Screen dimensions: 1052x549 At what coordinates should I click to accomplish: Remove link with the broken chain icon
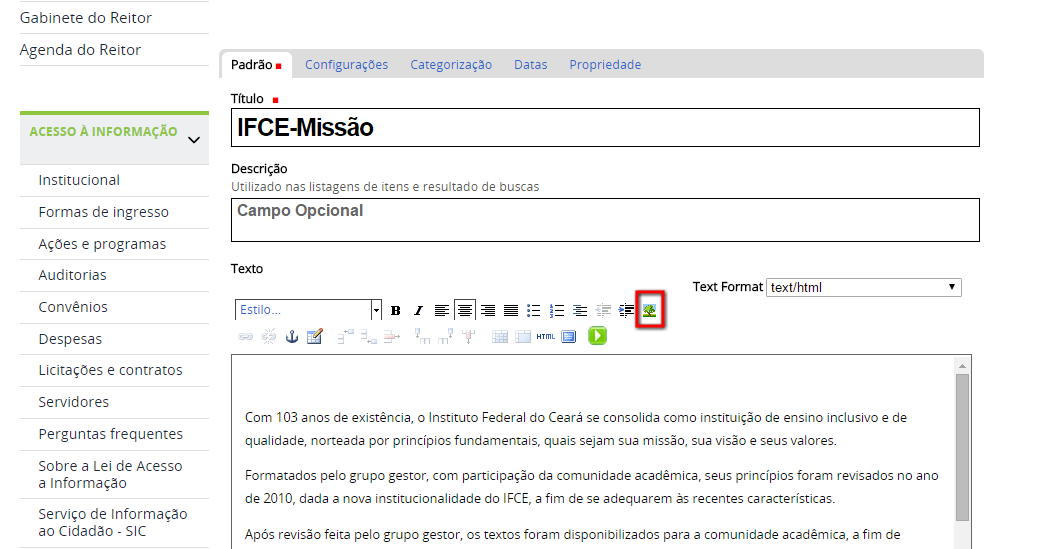(268, 336)
